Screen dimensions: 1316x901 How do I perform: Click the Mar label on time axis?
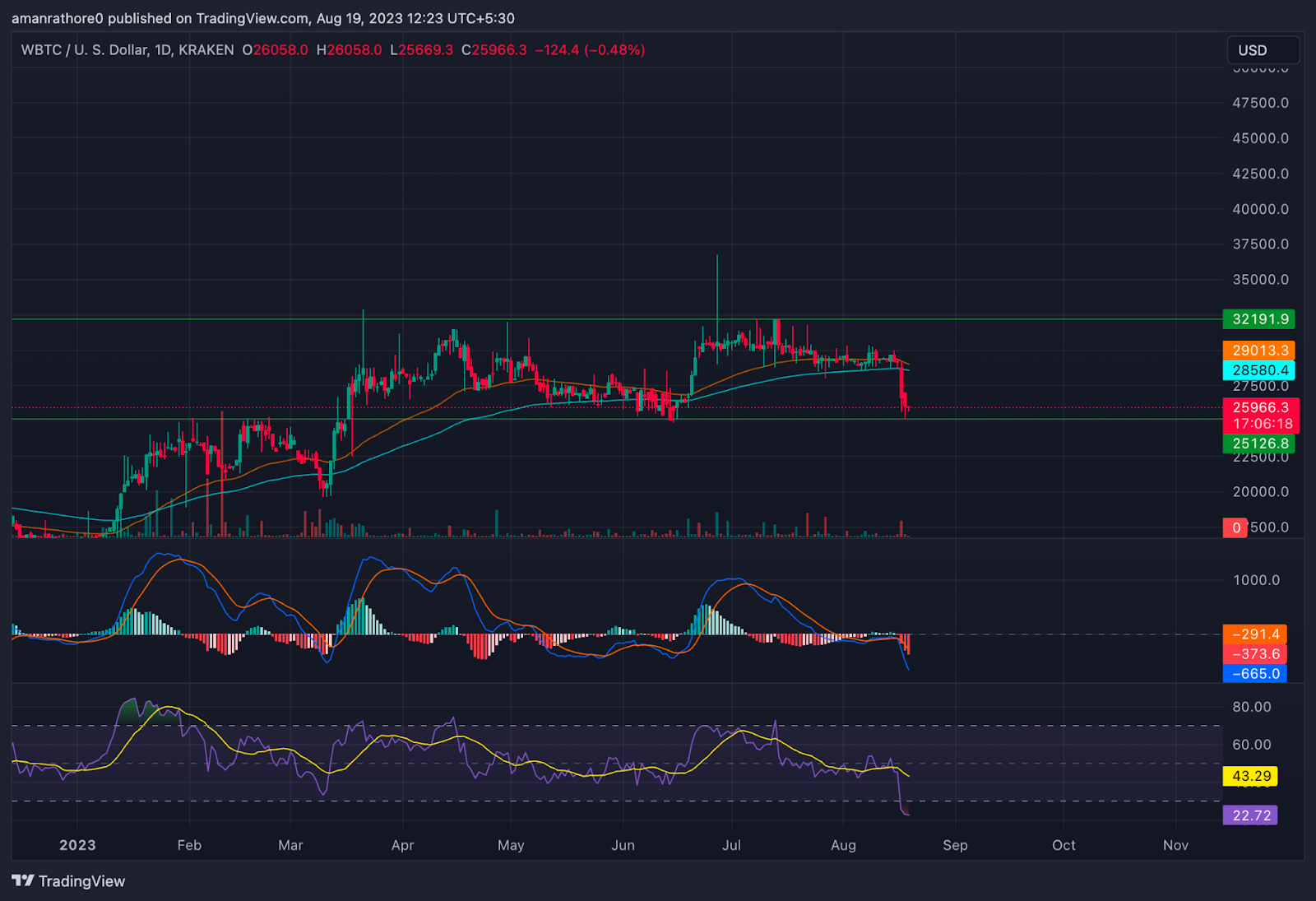pos(290,845)
